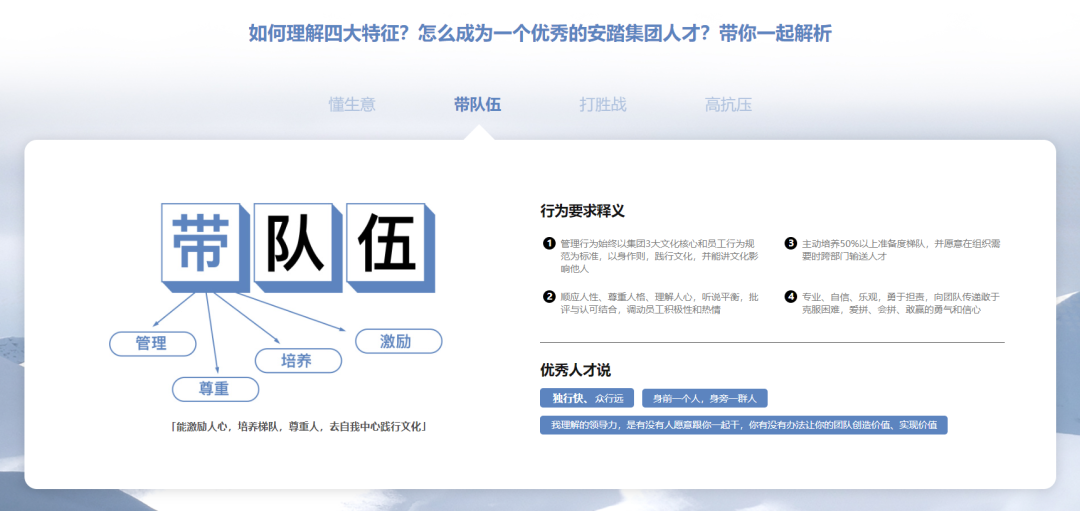Click the number 2 bullet icon
1080x511 pixels.
pos(549,297)
